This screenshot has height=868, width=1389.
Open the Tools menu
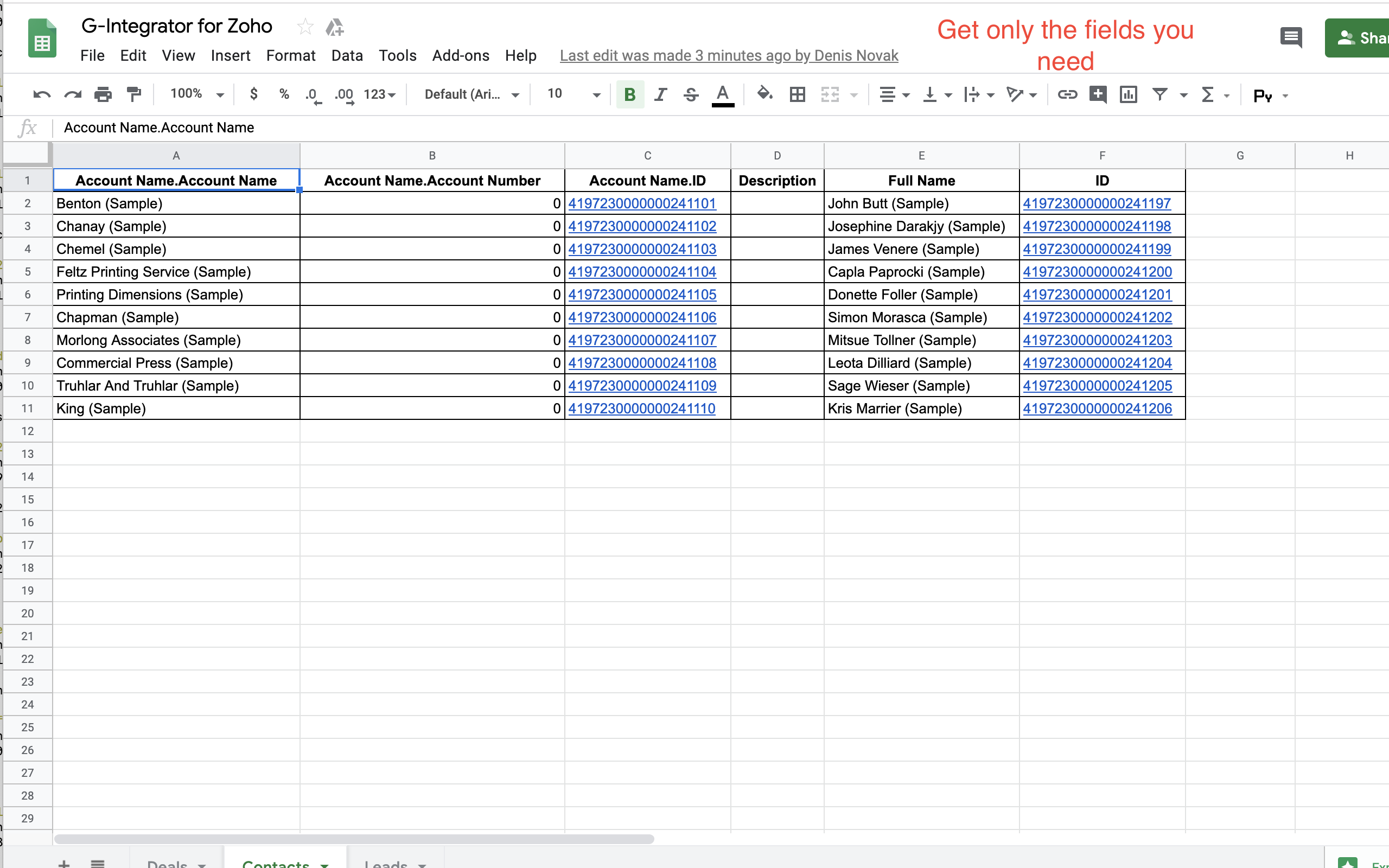pos(398,56)
